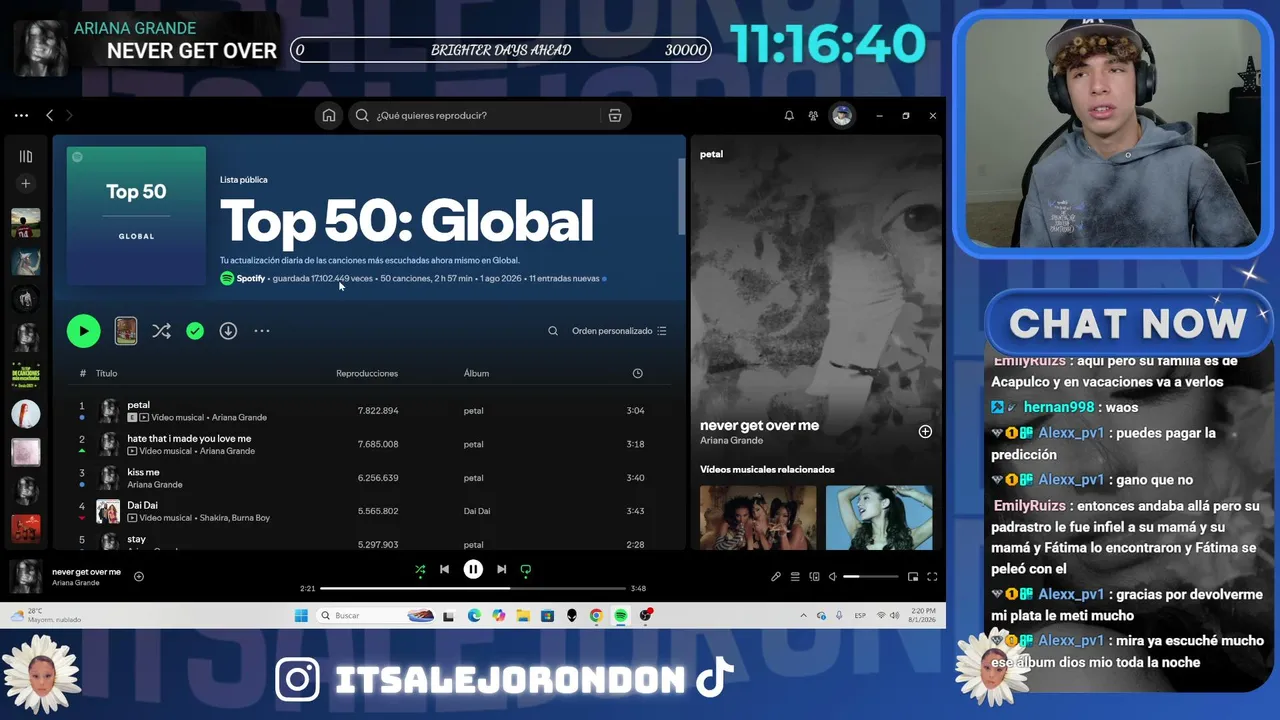This screenshot has height=720, width=1280.
Task: Pause the current song
Action: (473, 570)
